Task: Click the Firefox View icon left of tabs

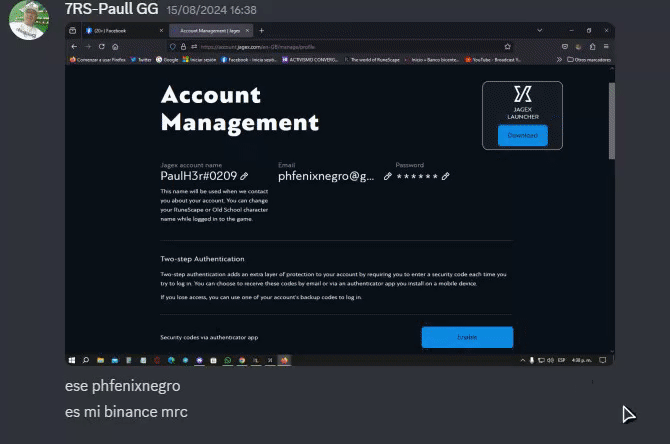Action: (x=73, y=31)
